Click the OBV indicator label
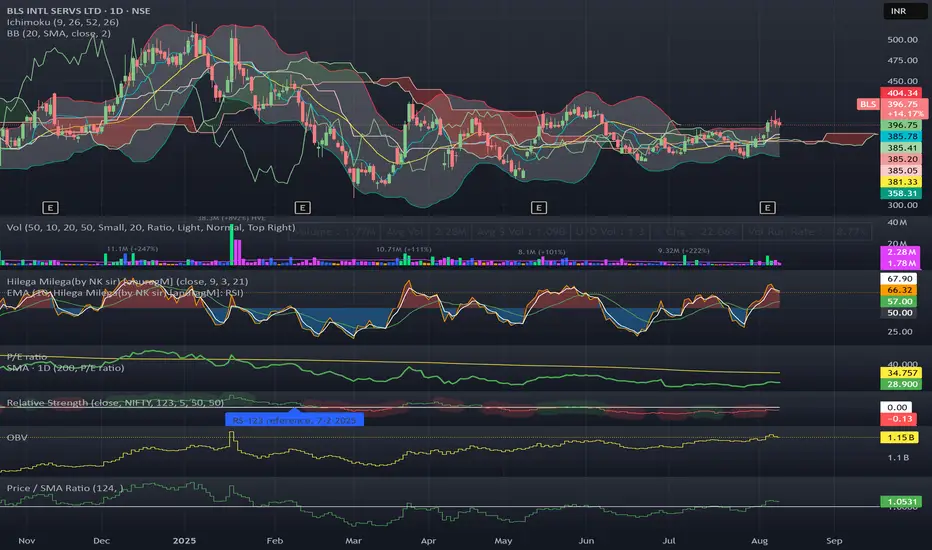Viewport: 932px width, 550px height. point(17,437)
